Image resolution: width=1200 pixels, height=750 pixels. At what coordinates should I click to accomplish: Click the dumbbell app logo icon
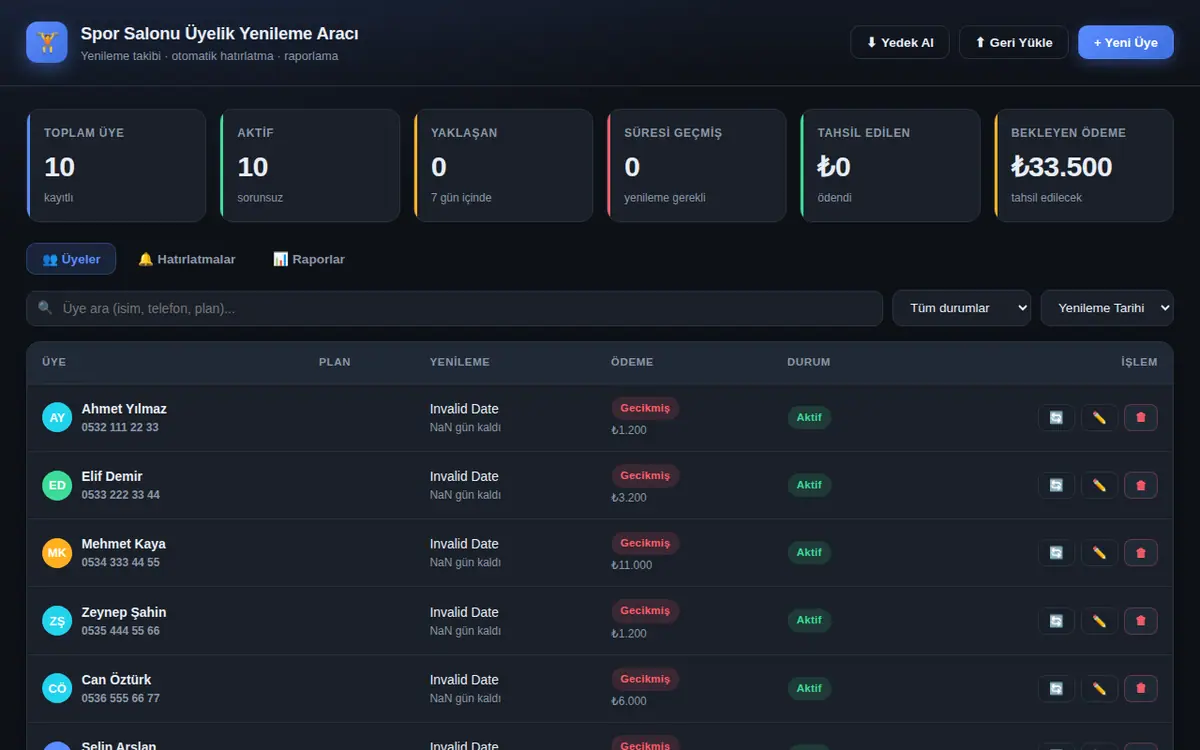(47, 42)
